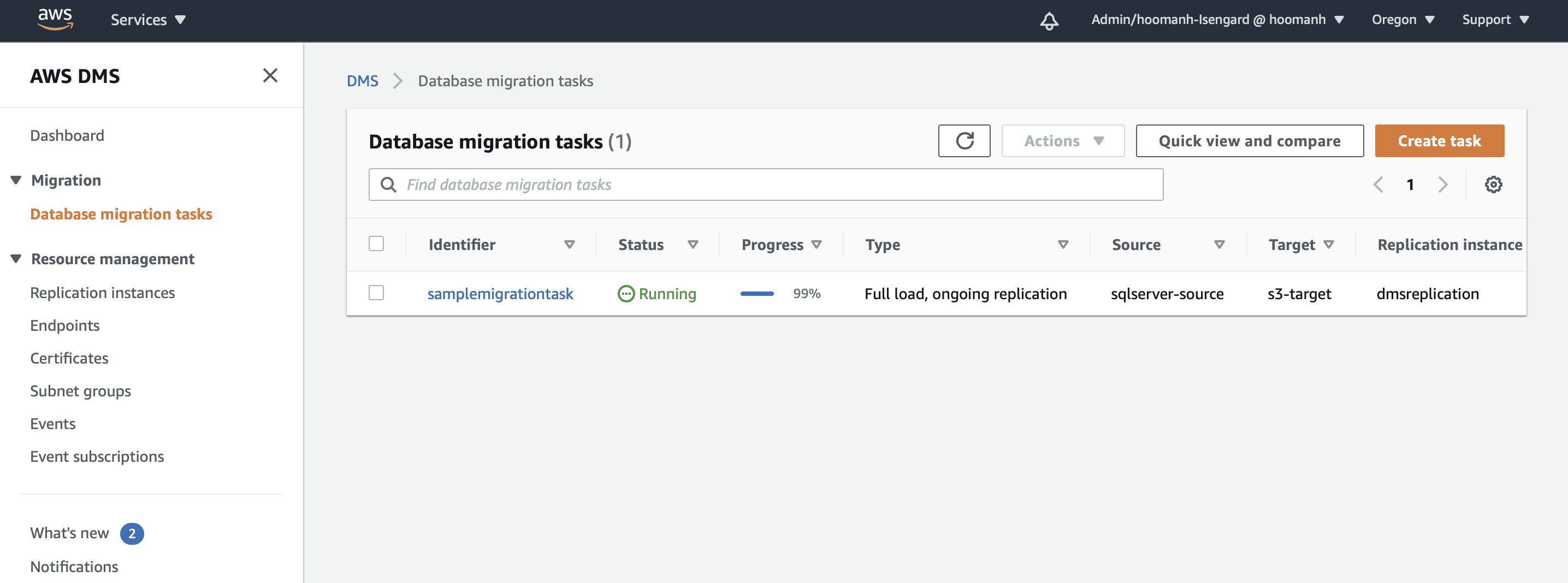This screenshot has height=583, width=1568.
Task: Open Replication instances in sidebar
Action: [x=102, y=293]
